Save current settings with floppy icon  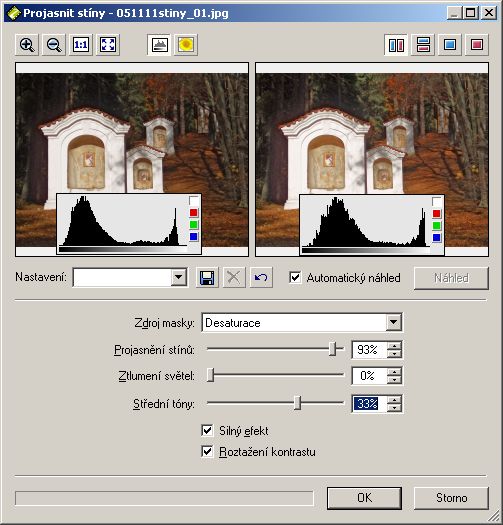point(207,278)
